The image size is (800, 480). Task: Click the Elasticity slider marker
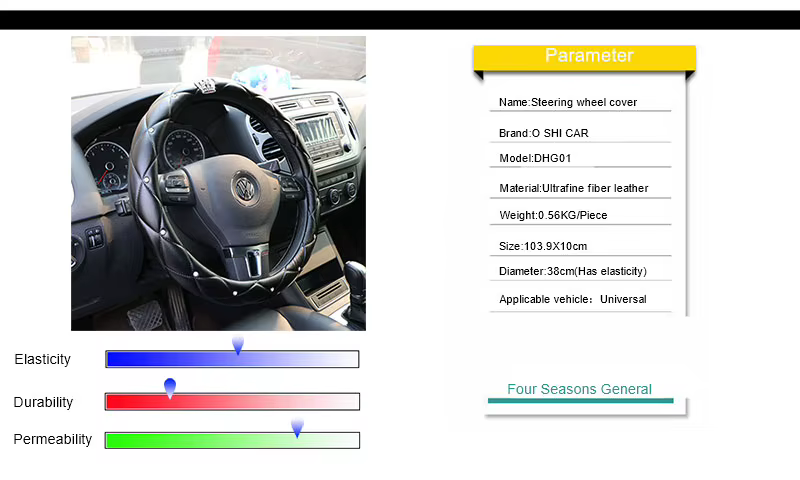point(238,345)
